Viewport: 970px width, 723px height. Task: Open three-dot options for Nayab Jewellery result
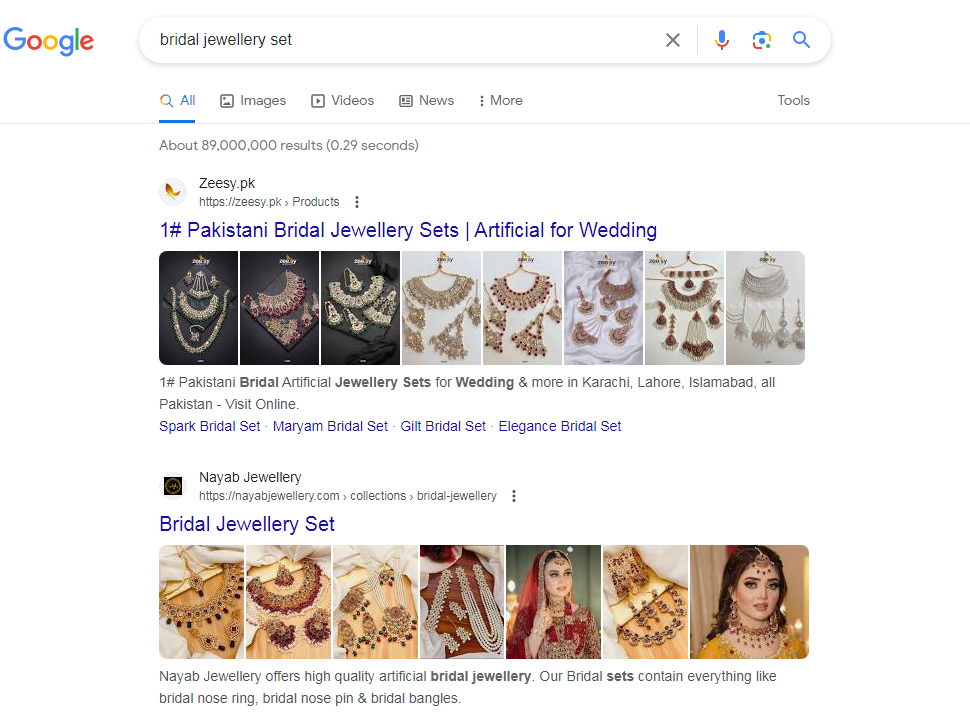click(514, 496)
